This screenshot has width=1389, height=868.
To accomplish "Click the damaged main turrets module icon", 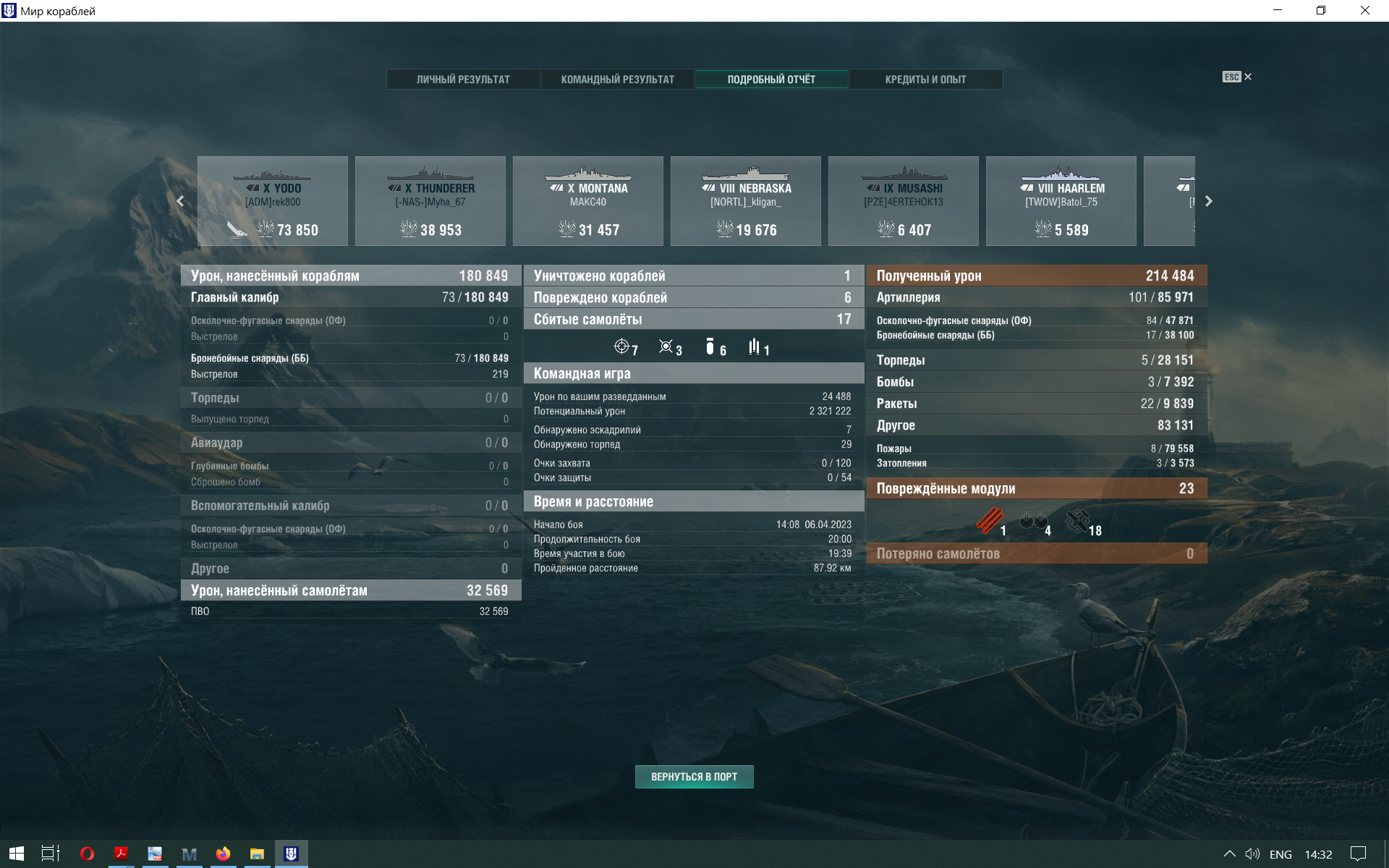I will click(1033, 521).
